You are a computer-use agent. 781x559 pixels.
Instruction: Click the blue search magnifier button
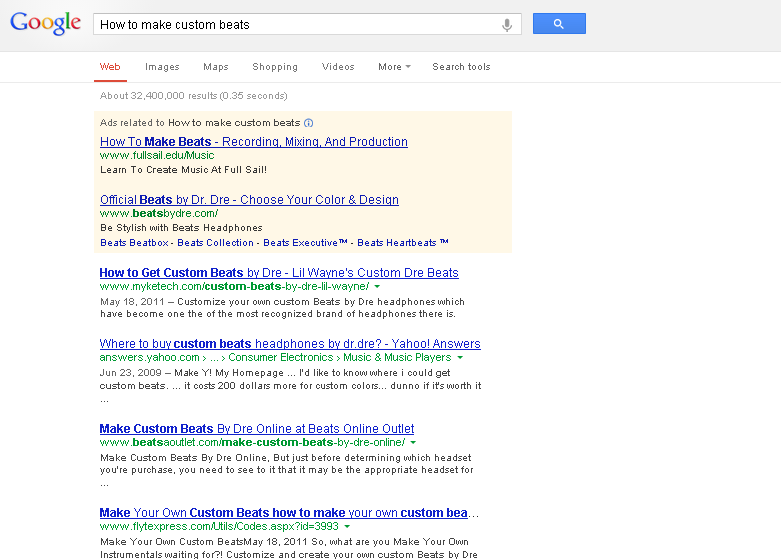559,24
